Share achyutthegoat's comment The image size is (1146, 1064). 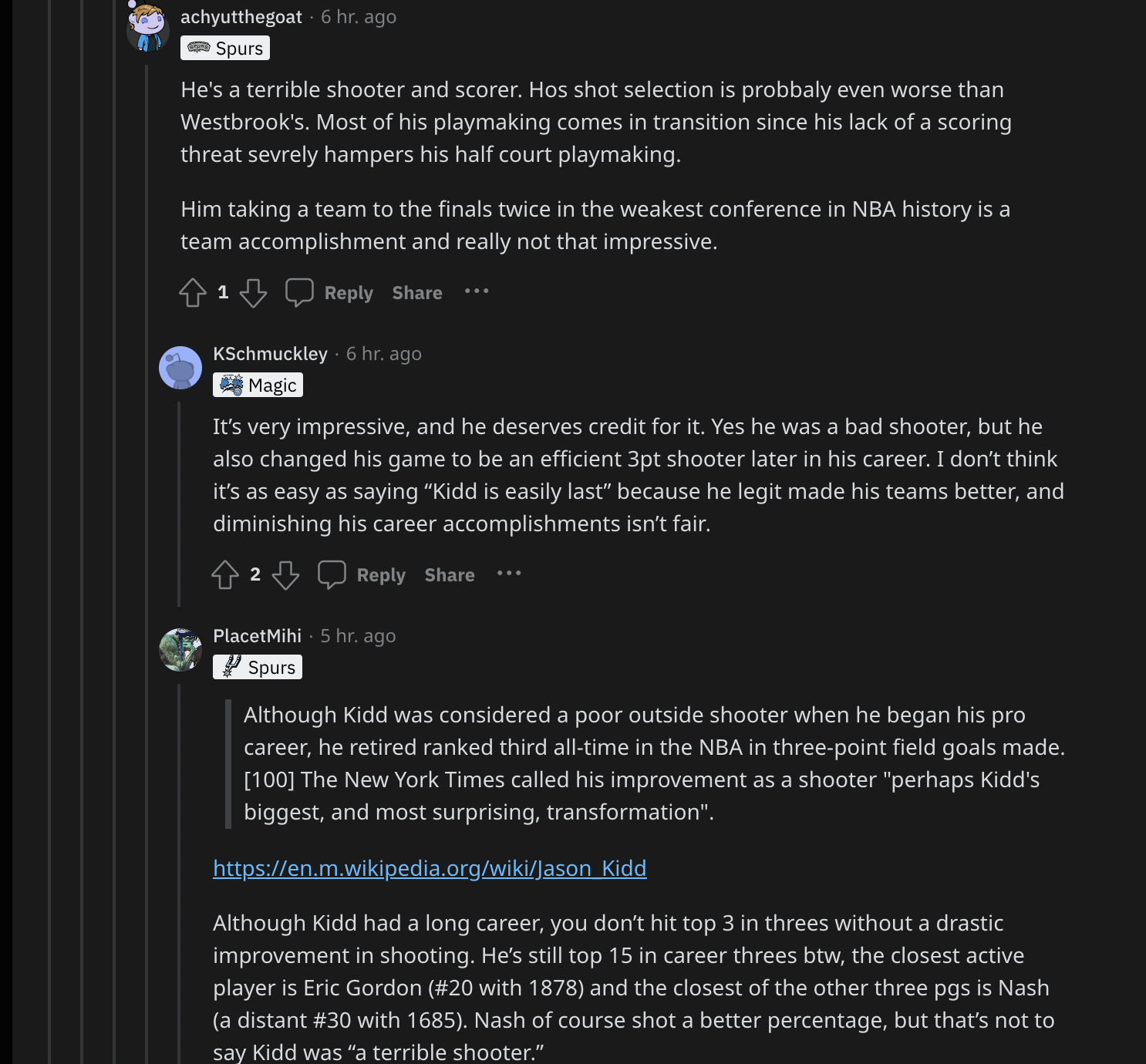[x=417, y=293]
